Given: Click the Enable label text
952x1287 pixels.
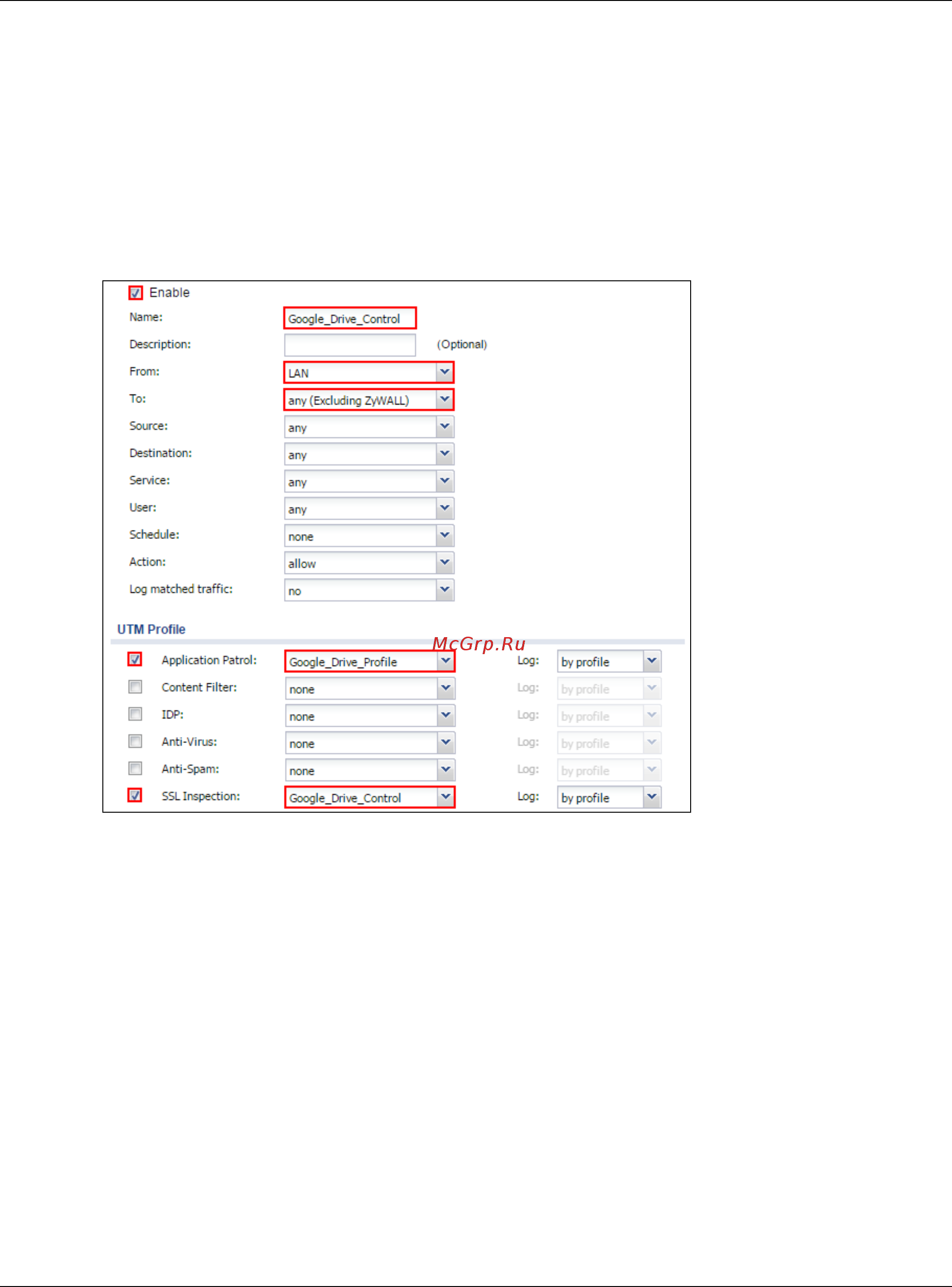Looking at the screenshot, I should coord(169,293).
